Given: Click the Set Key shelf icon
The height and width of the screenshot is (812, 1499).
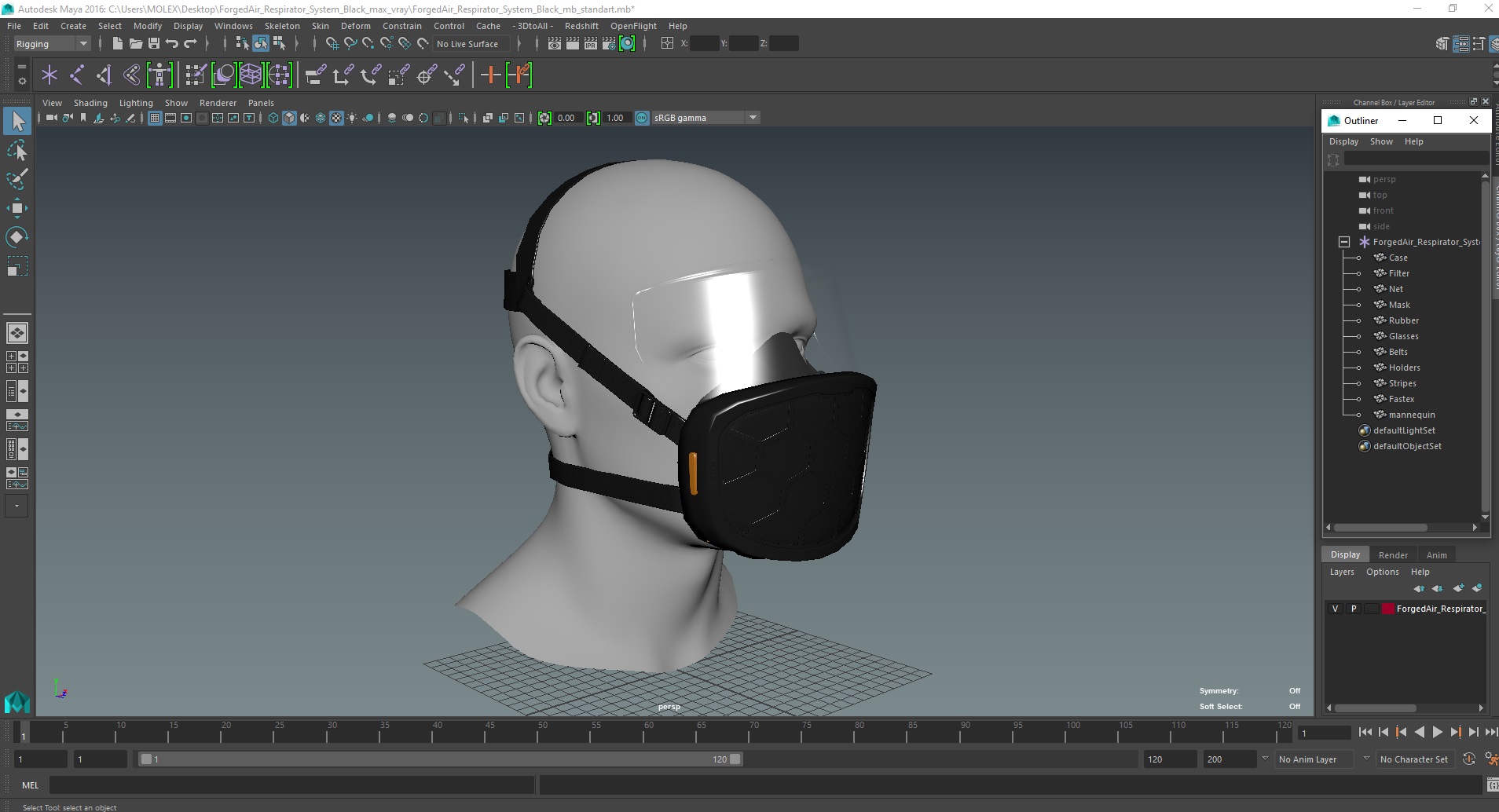Looking at the screenshot, I should [x=491, y=75].
